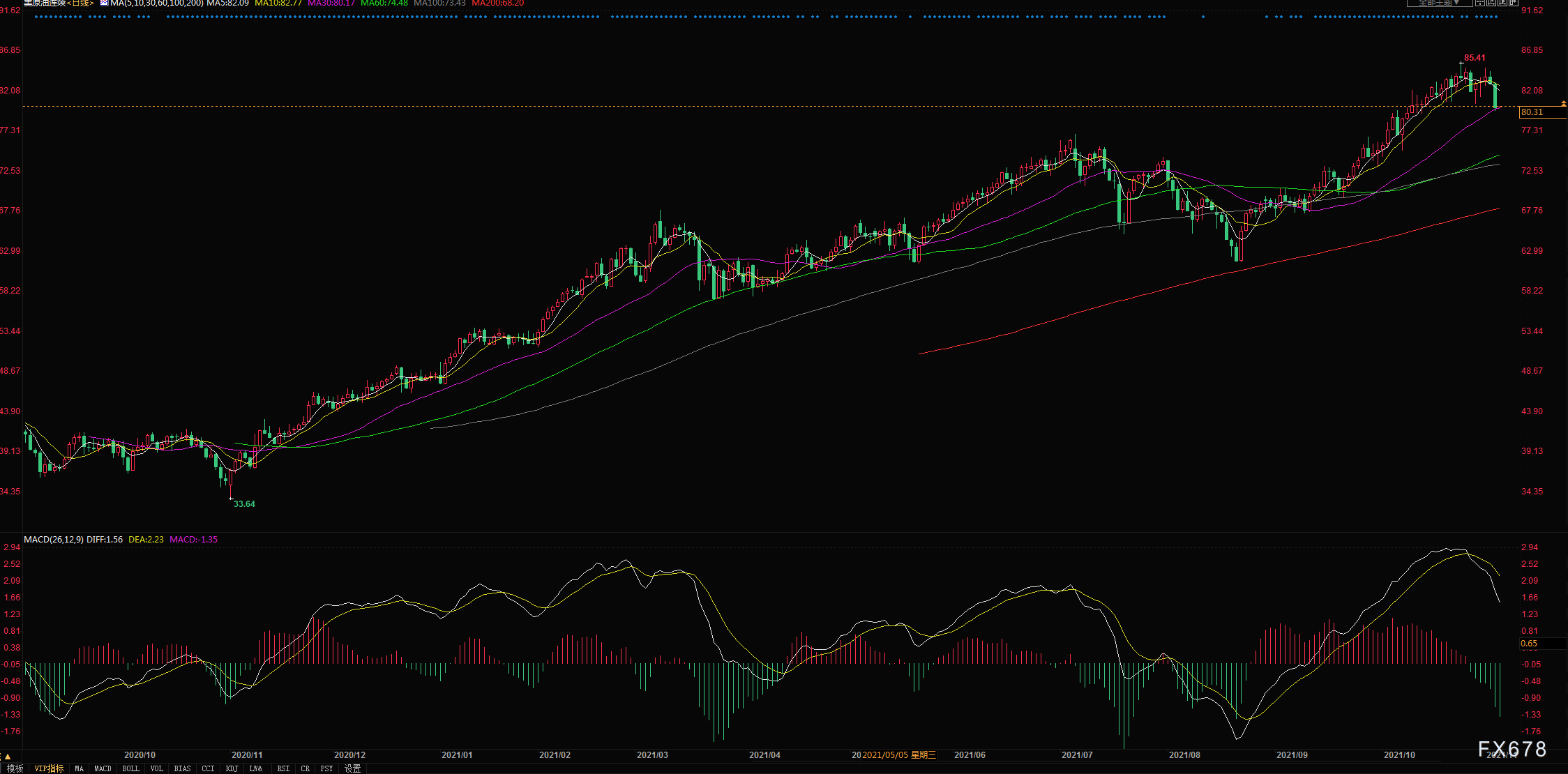Select the VOL indicator tab
This screenshot has width=1568, height=774.
coord(156,768)
